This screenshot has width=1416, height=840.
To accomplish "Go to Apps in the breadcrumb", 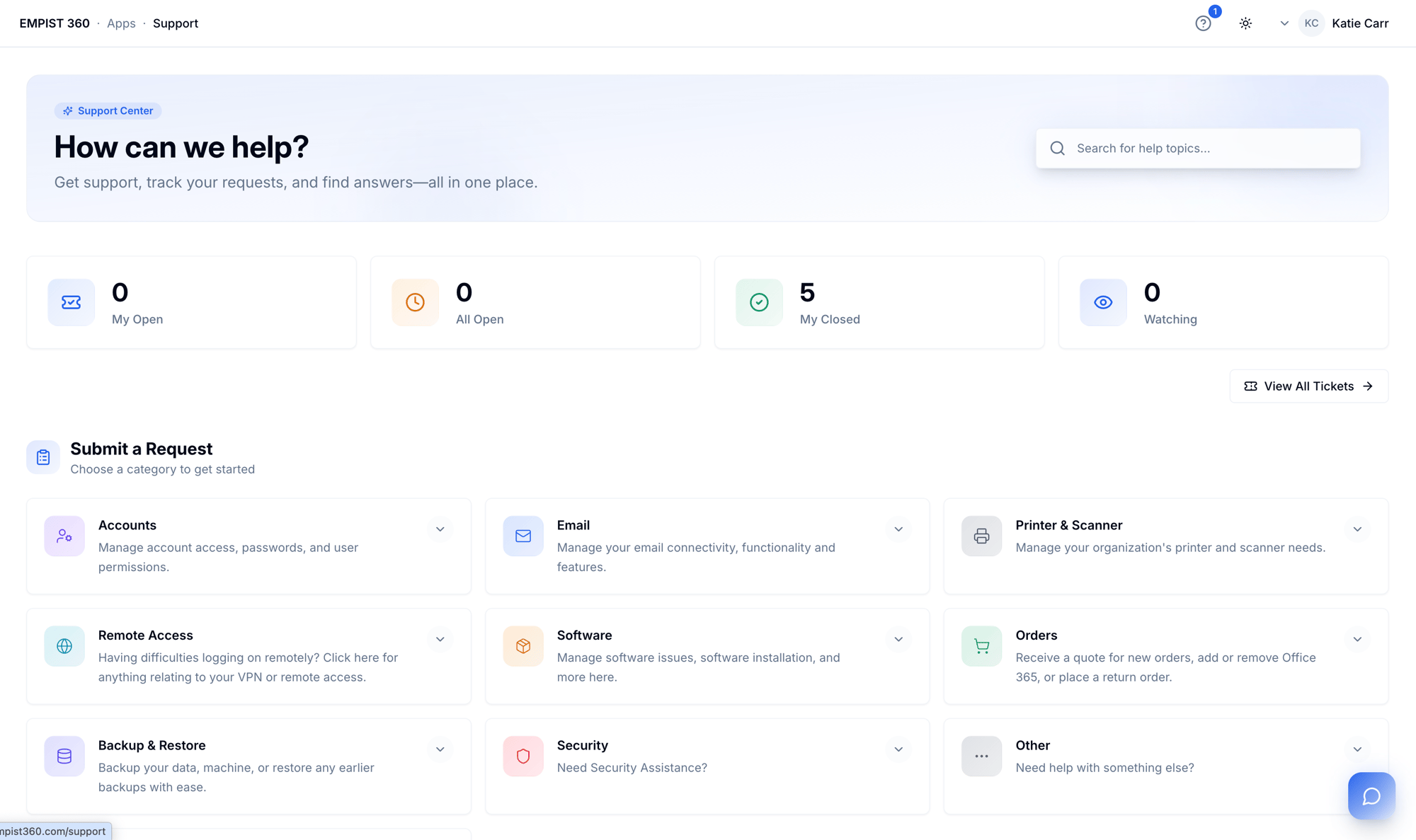I will point(121,23).
